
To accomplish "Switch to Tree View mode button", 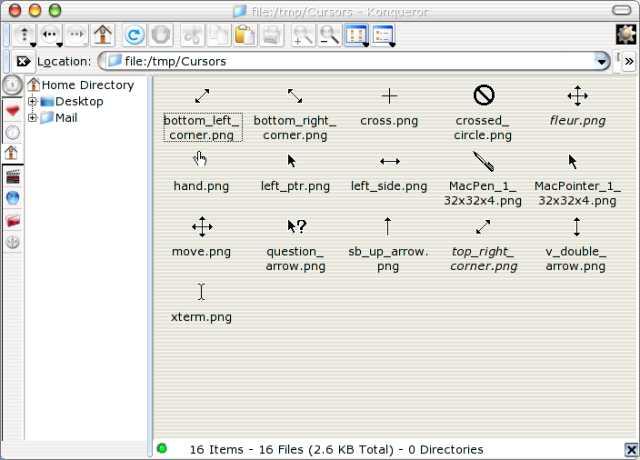I will (x=382, y=35).
